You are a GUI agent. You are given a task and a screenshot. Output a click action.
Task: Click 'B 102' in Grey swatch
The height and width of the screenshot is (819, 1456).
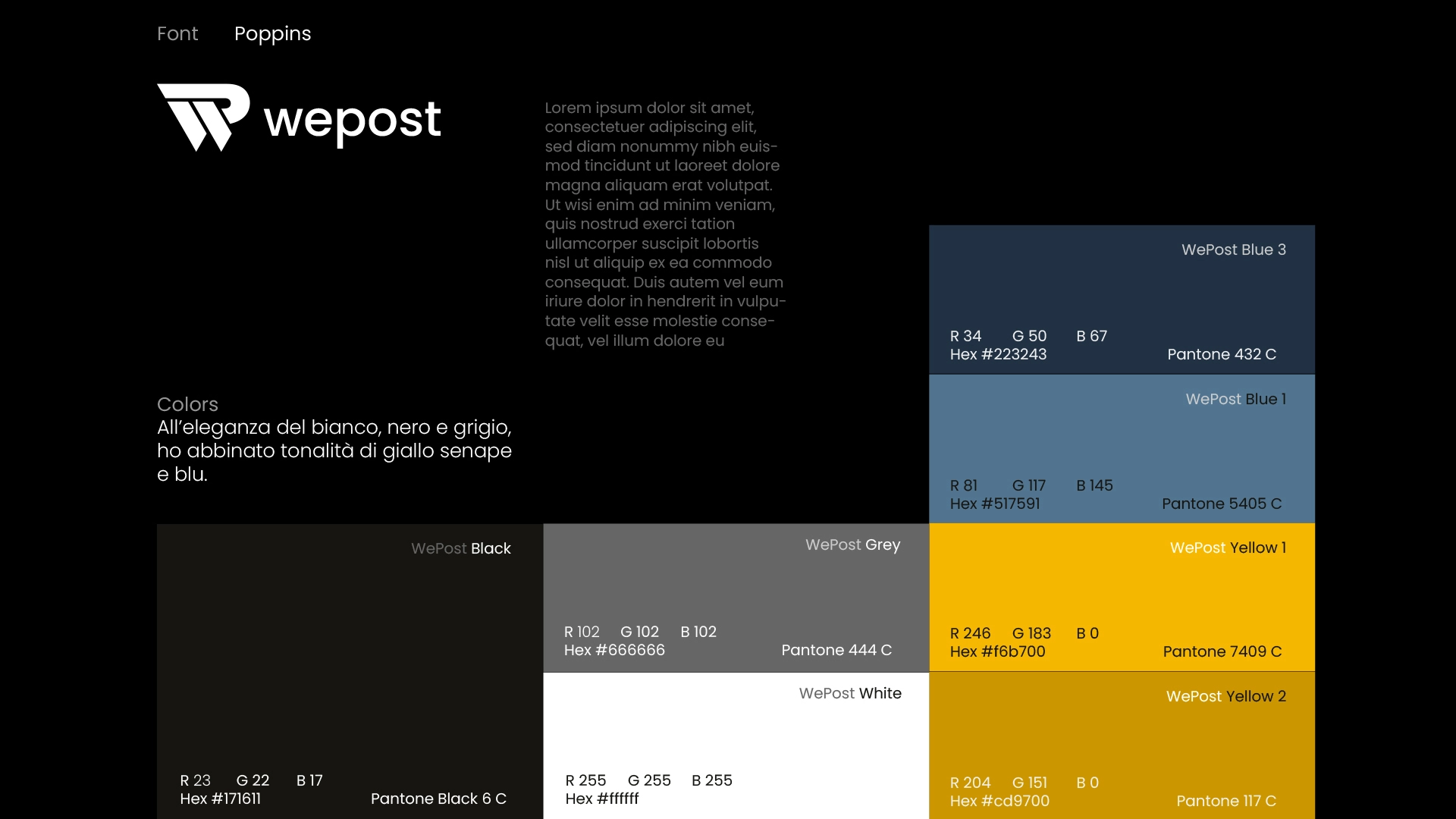coord(698,632)
